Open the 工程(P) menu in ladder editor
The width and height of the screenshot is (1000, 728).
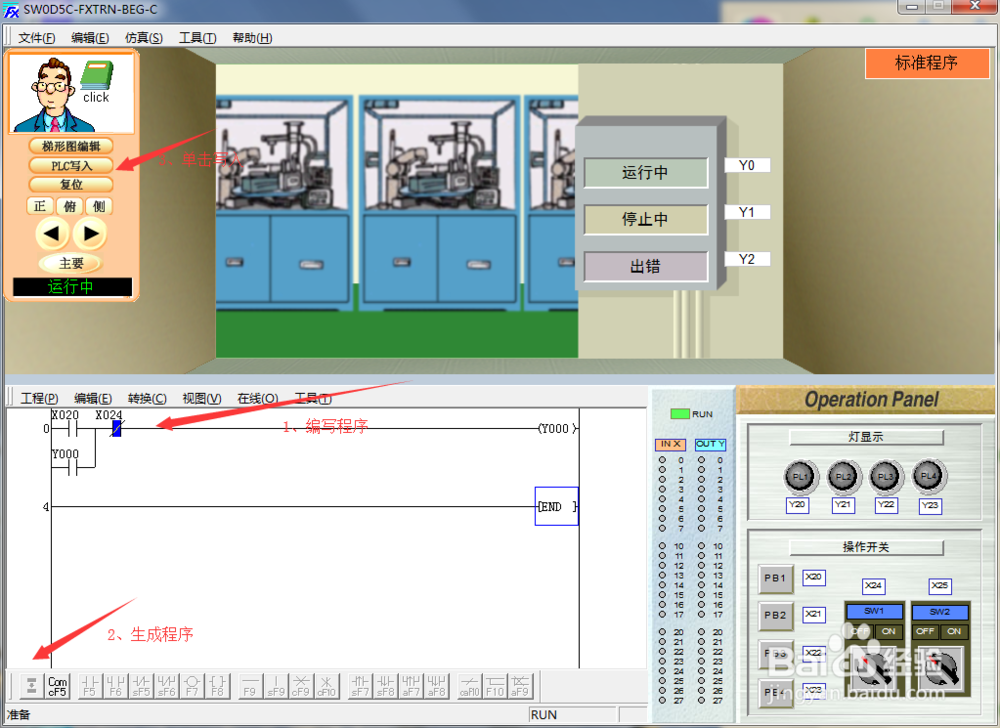pos(40,398)
